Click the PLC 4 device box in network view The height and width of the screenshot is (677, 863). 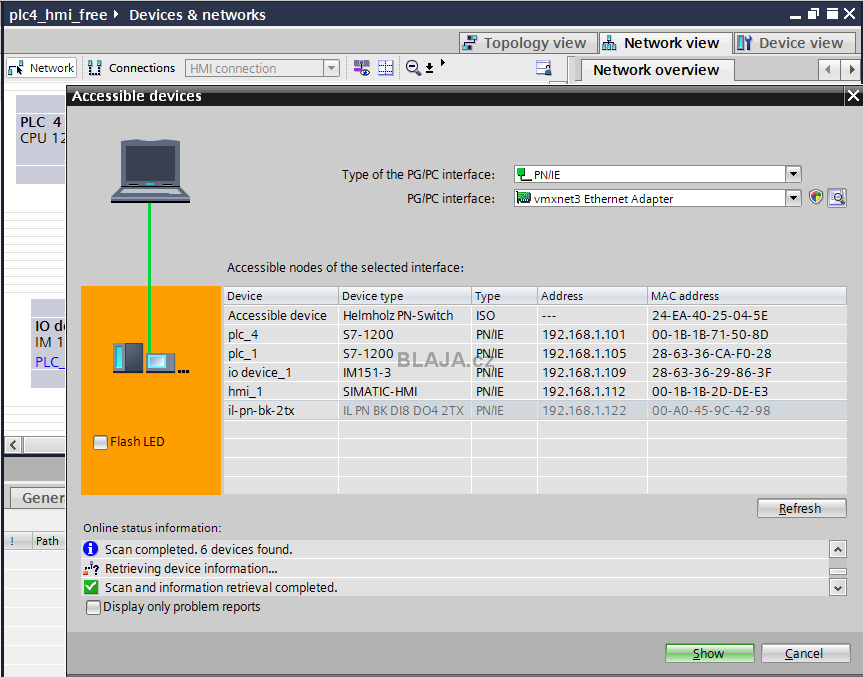coord(41,139)
